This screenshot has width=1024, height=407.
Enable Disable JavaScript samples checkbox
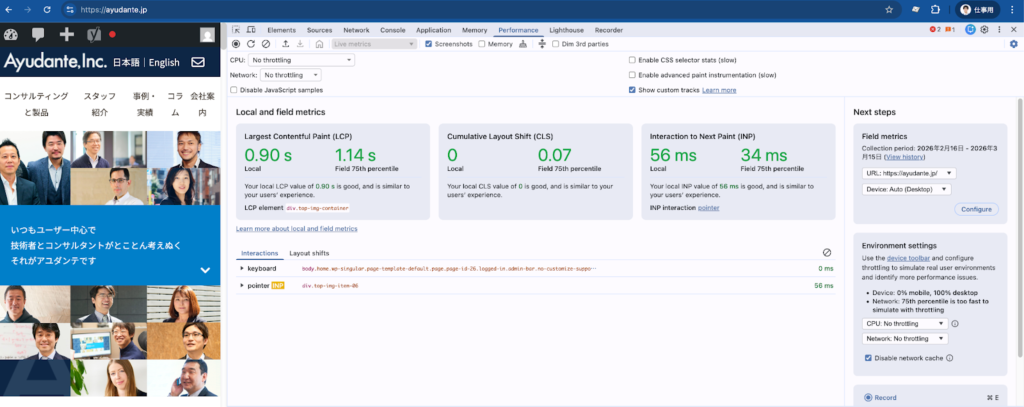point(234,90)
